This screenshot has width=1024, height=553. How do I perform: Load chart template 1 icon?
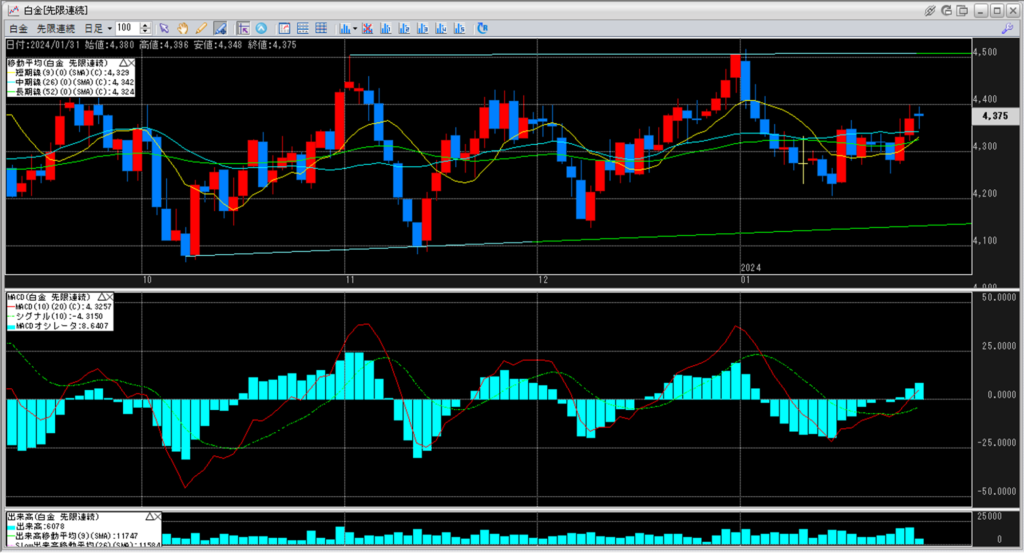(x=385, y=28)
